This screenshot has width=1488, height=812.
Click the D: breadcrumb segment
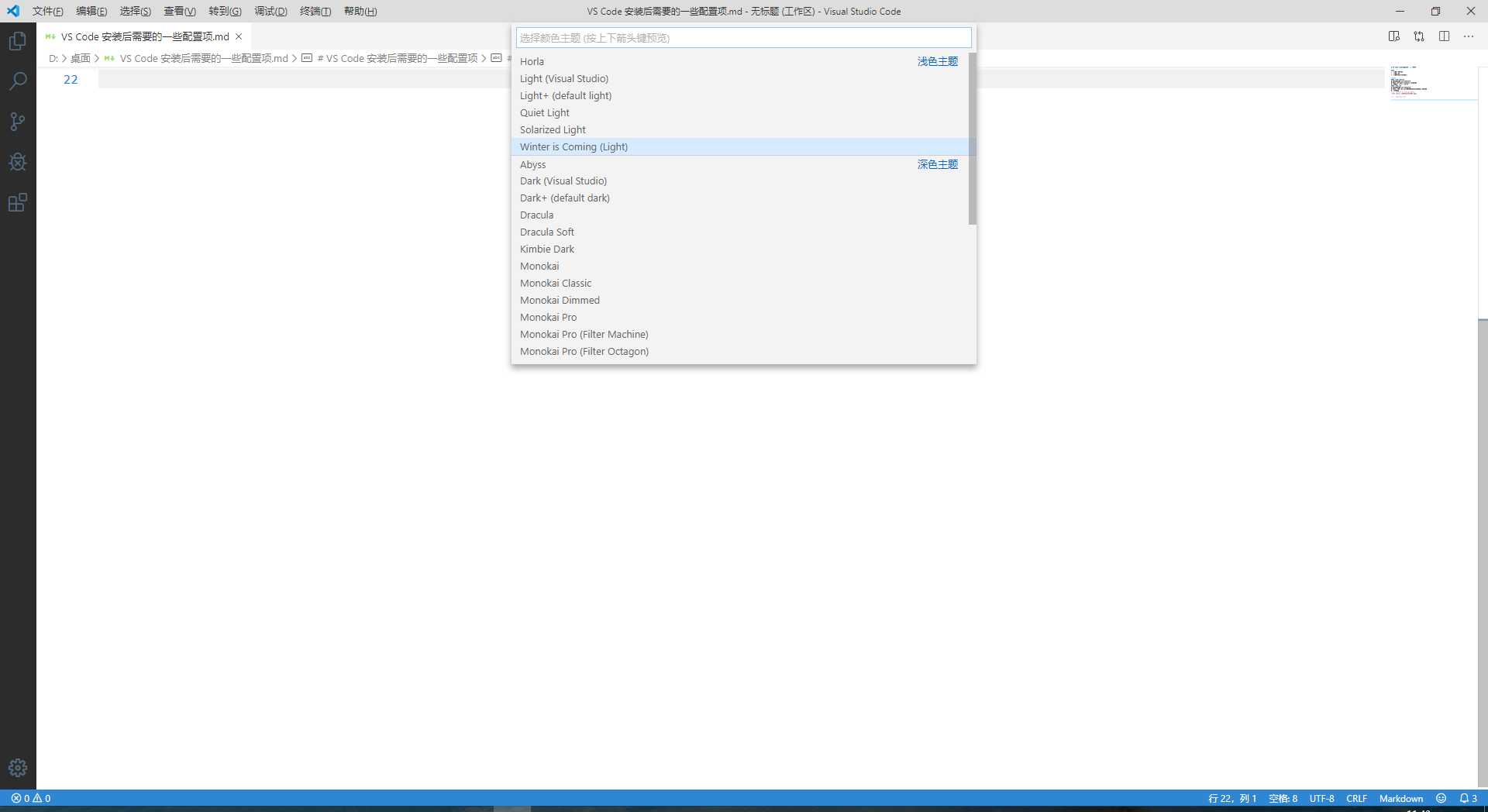53,58
